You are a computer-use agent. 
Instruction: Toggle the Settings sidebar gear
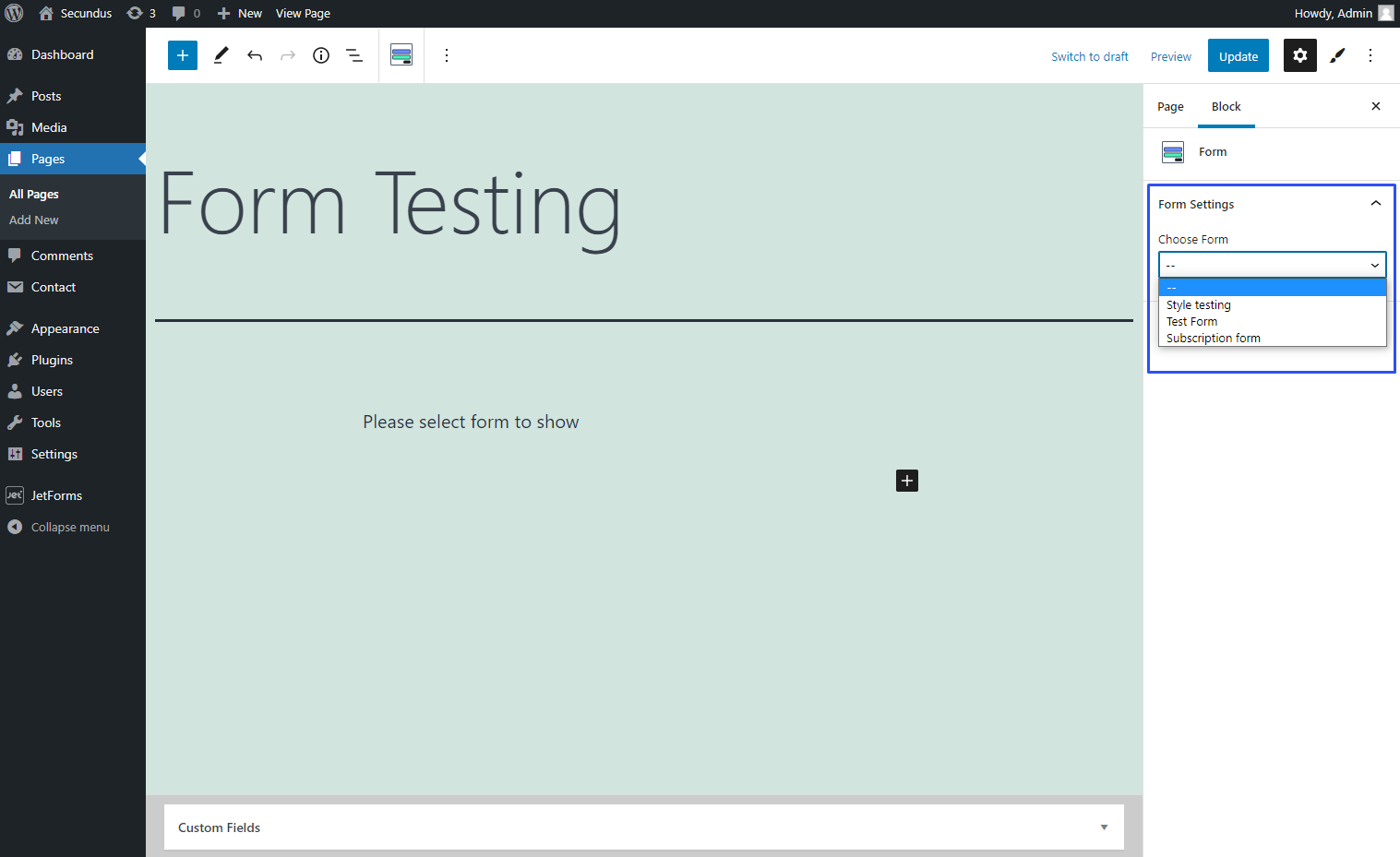pyautogui.click(x=1299, y=55)
